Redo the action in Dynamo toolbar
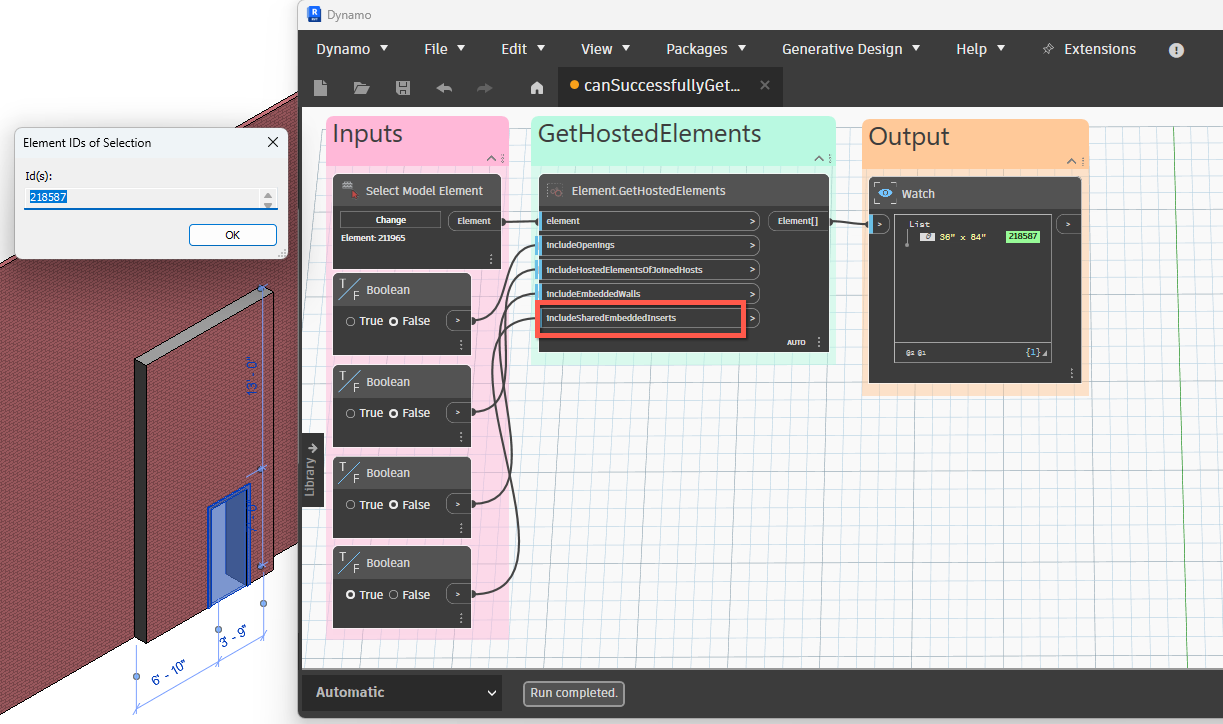 (x=484, y=87)
